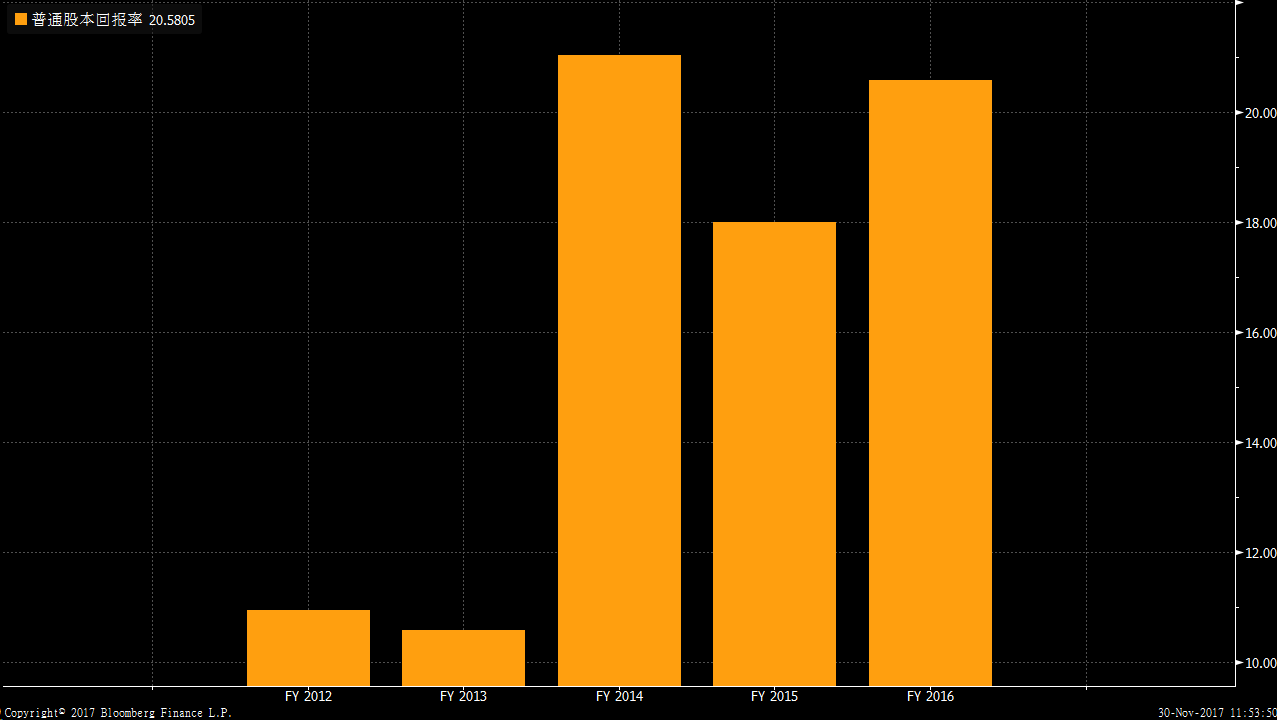Click the tallest bar for FY 2014
The width and height of the screenshot is (1277, 720).
(619, 370)
